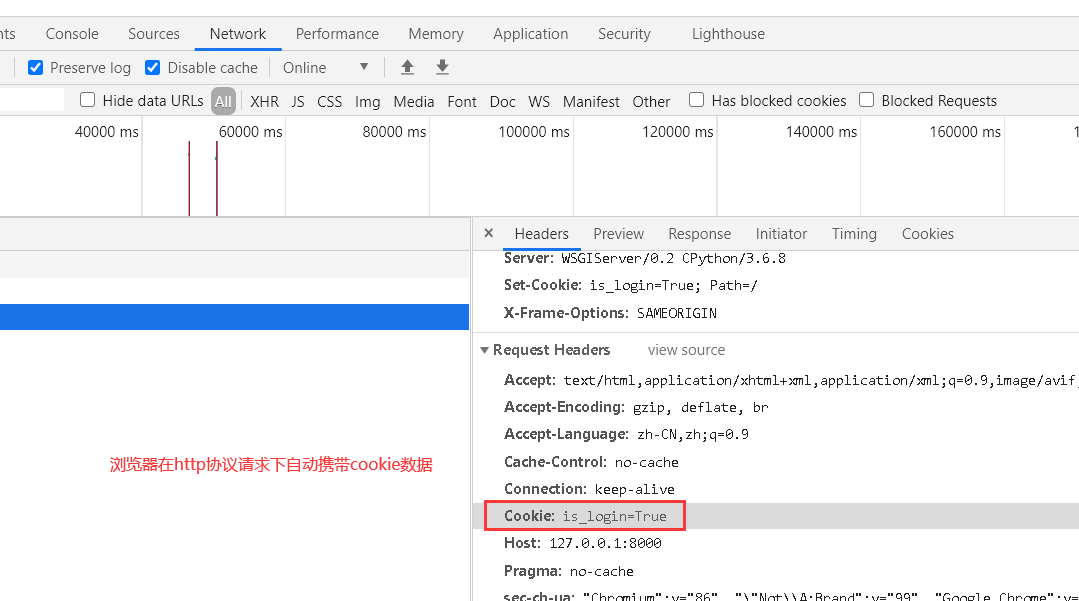1079x601 pixels.
Task: Check the Has blocked cookies option
Action: point(696,100)
